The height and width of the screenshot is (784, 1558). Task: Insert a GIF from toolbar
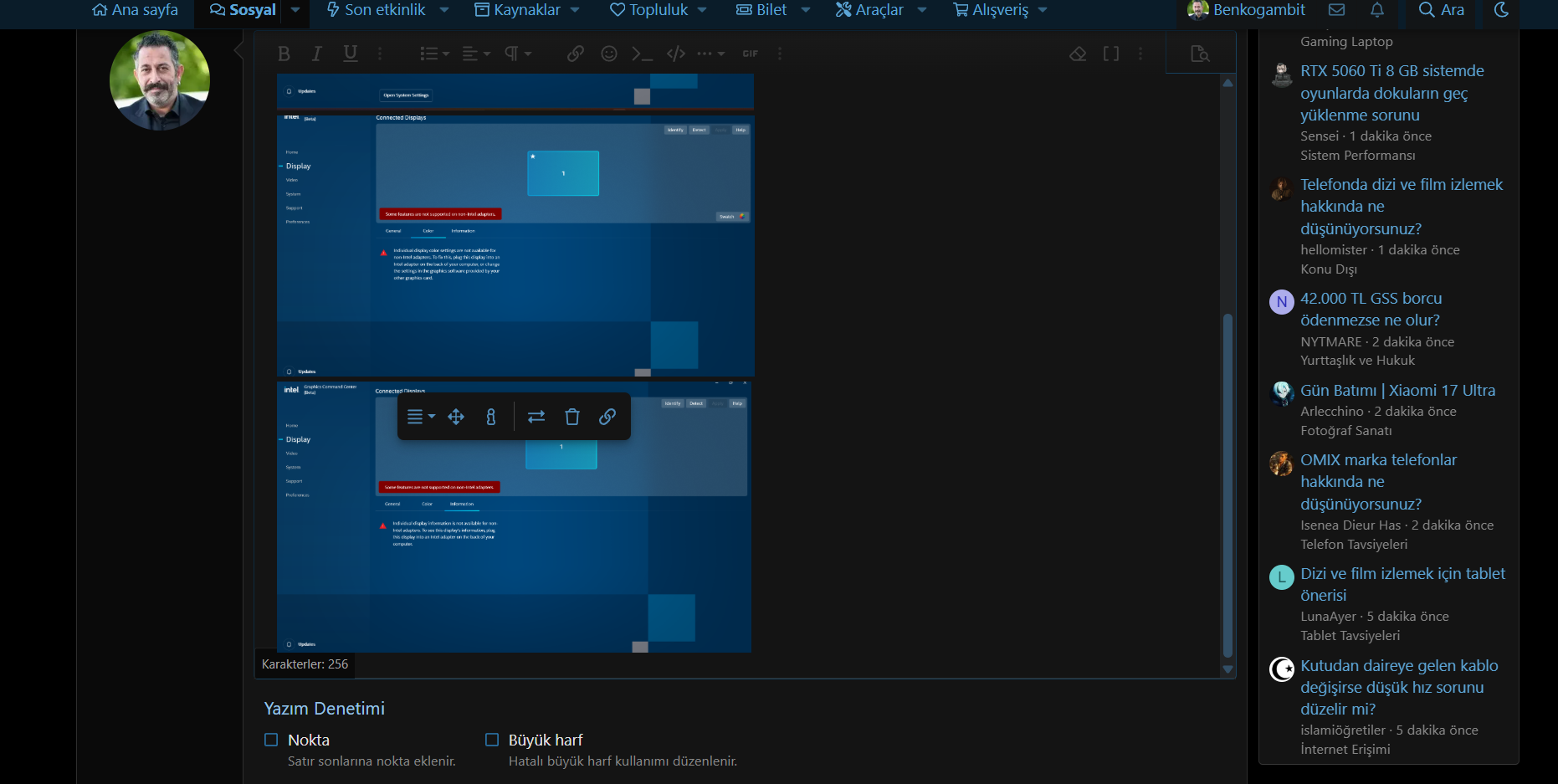pos(751,54)
